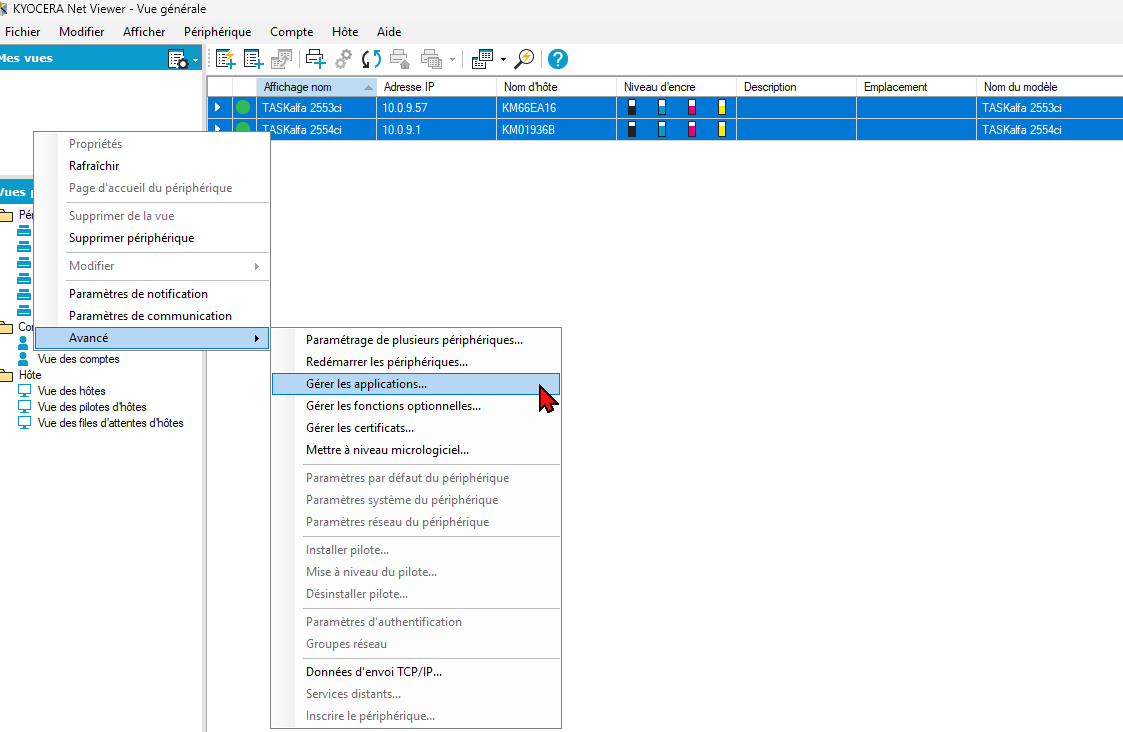Select Paramètres de communication

point(152,316)
